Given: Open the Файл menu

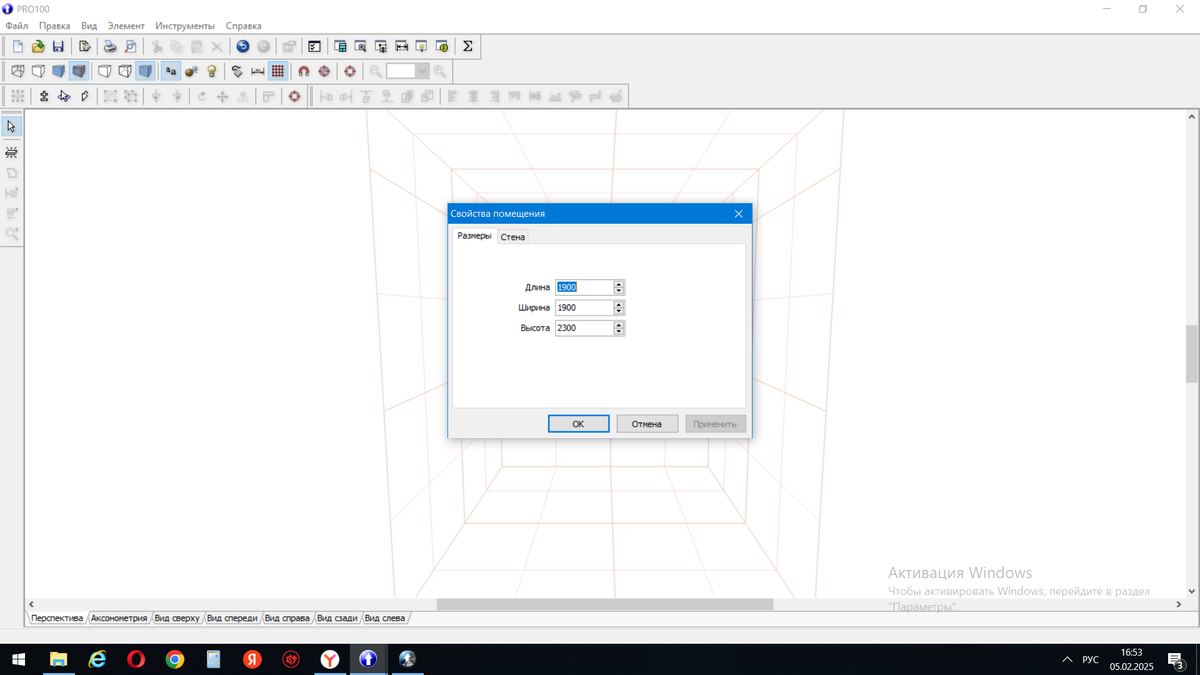Looking at the screenshot, I should click(x=16, y=25).
